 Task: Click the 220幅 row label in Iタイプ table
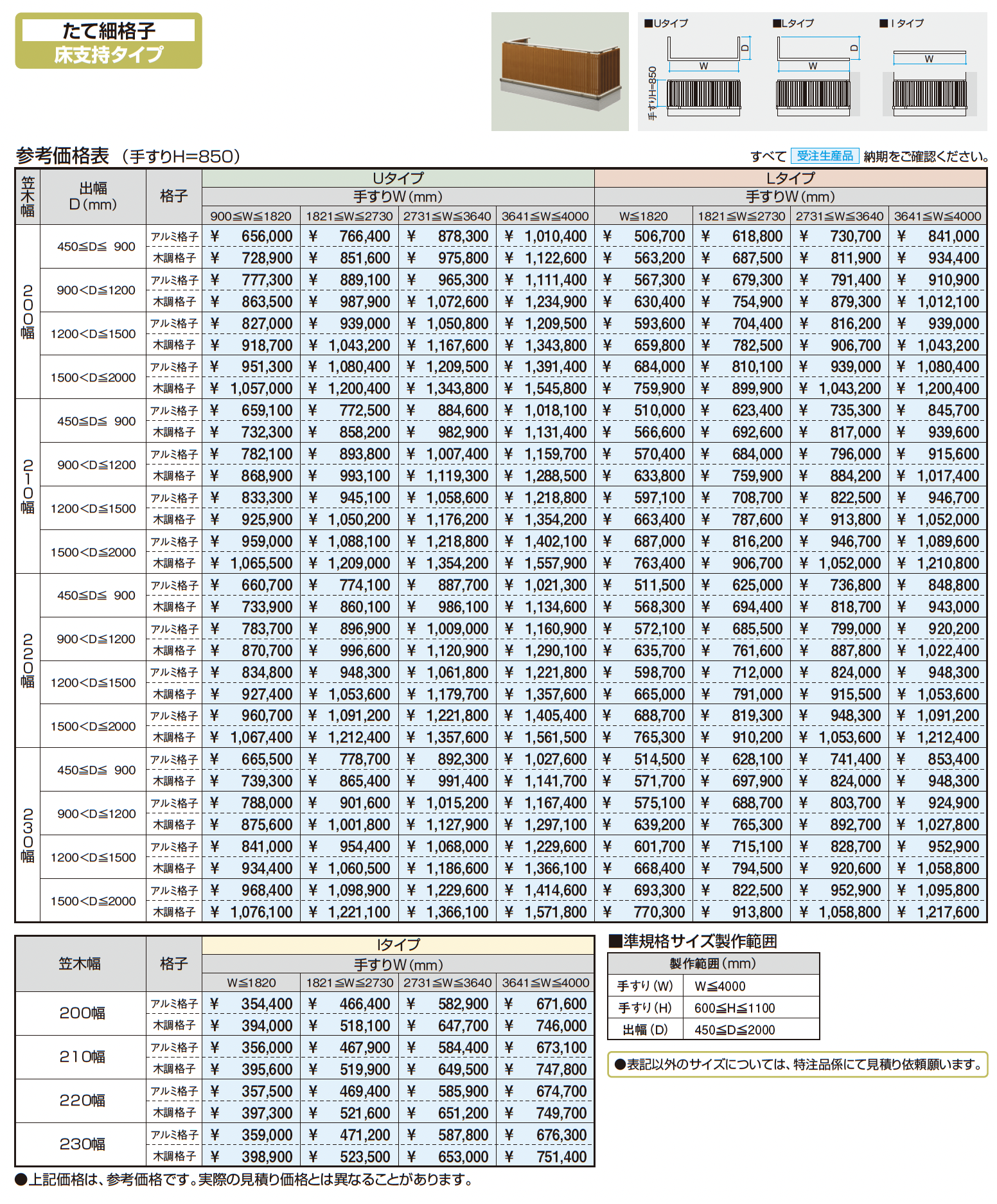point(82,1101)
